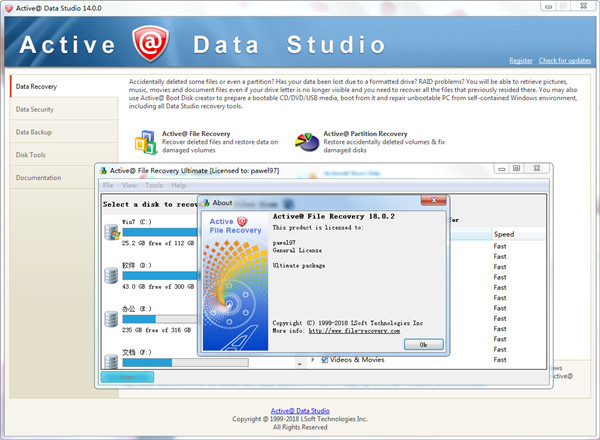Open the File menu in File Recovery
The width and height of the screenshot is (600, 440).
[x=108, y=185]
